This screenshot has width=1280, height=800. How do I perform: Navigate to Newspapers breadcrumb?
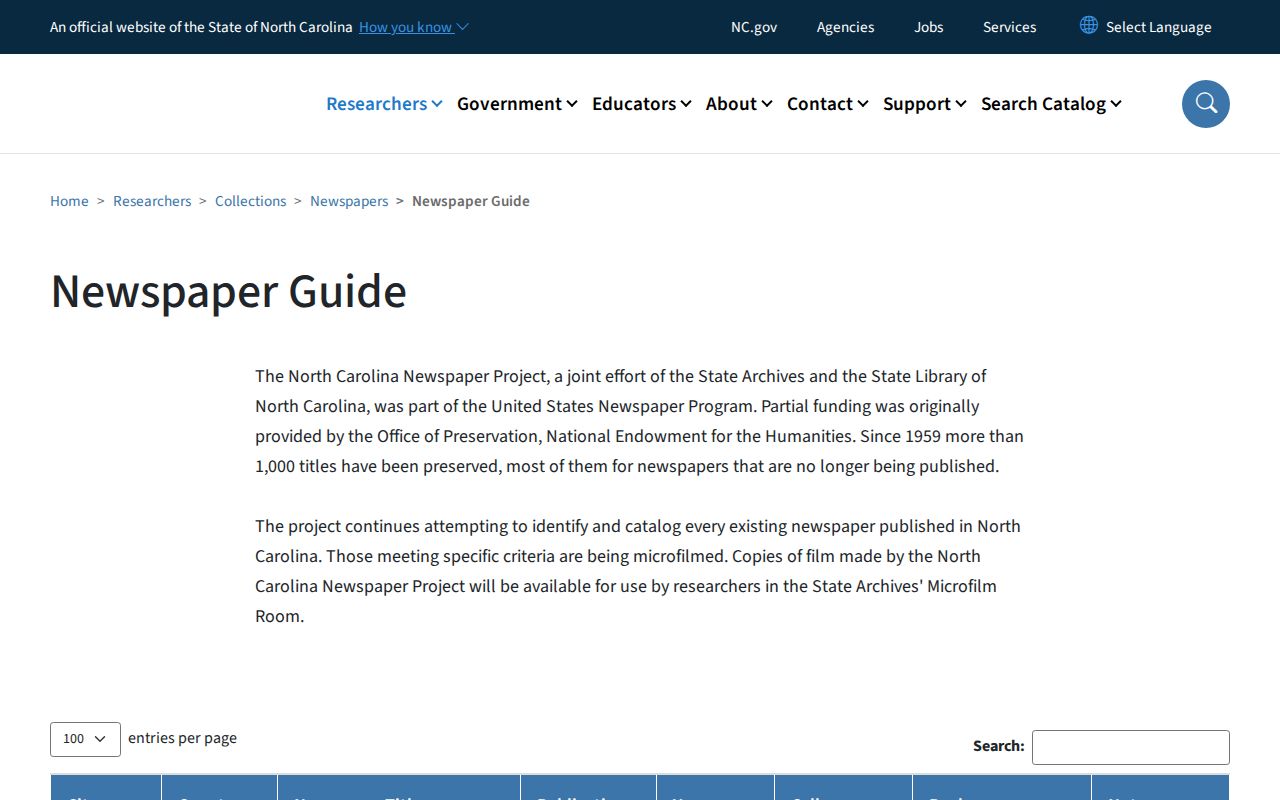(349, 201)
